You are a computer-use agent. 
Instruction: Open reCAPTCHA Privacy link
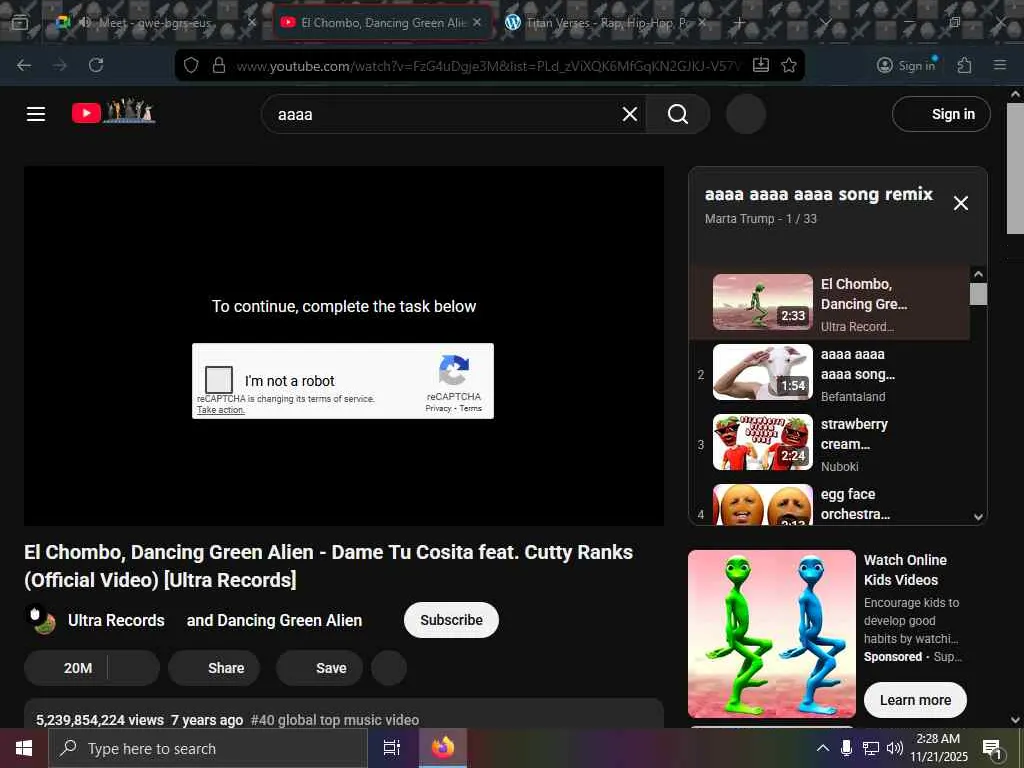click(438, 408)
